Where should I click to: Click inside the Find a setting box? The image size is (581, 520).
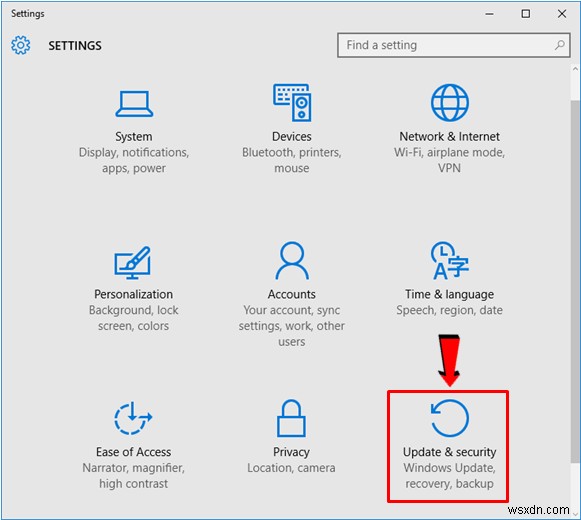click(x=454, y=45)
